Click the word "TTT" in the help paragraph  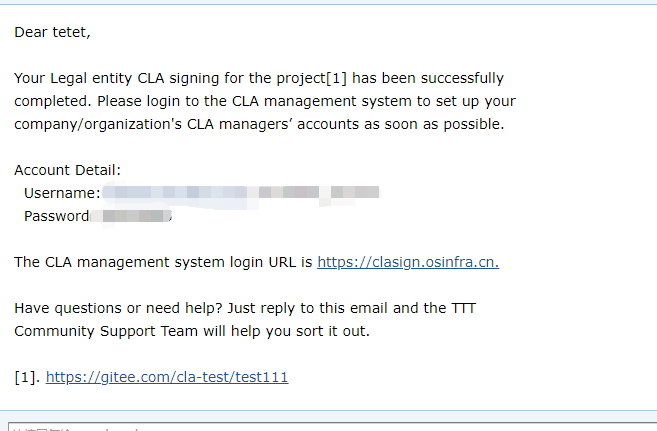(461, 308)
